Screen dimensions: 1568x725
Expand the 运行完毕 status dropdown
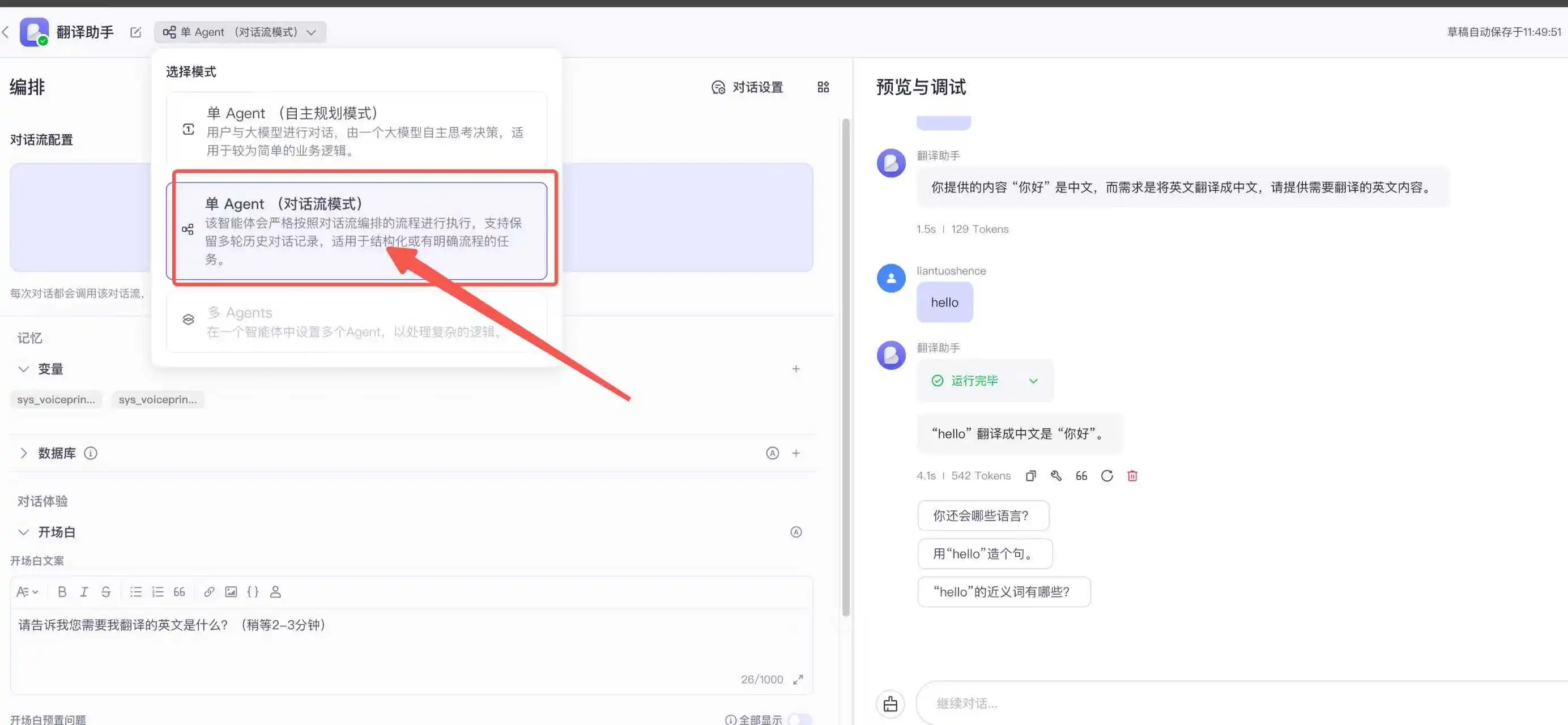1033,381
